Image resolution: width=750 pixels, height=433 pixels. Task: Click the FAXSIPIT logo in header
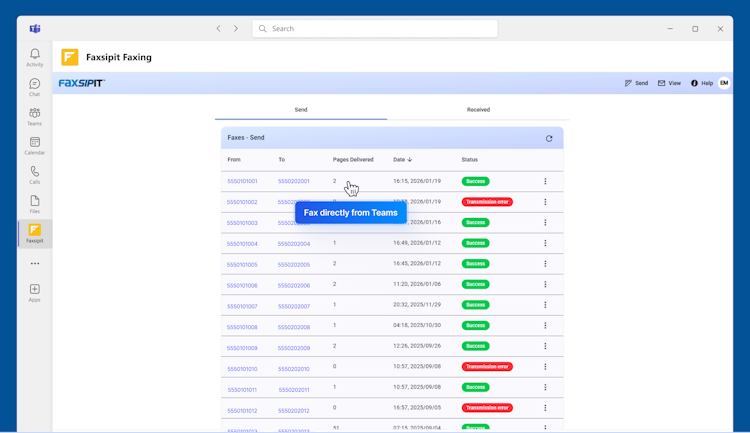pyautogui.click(x=81, y=83)
